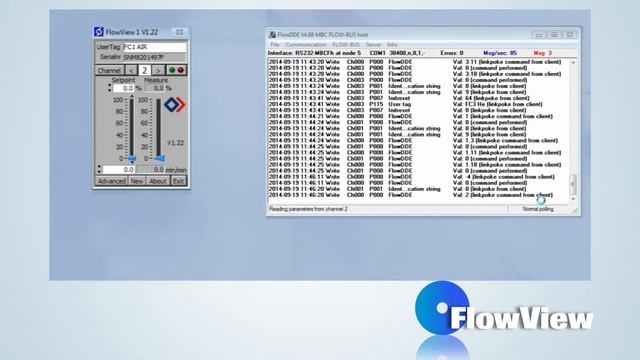Click the About button in FlowView
This screenshot has width=640, height=360.
[x=158, y=181]
